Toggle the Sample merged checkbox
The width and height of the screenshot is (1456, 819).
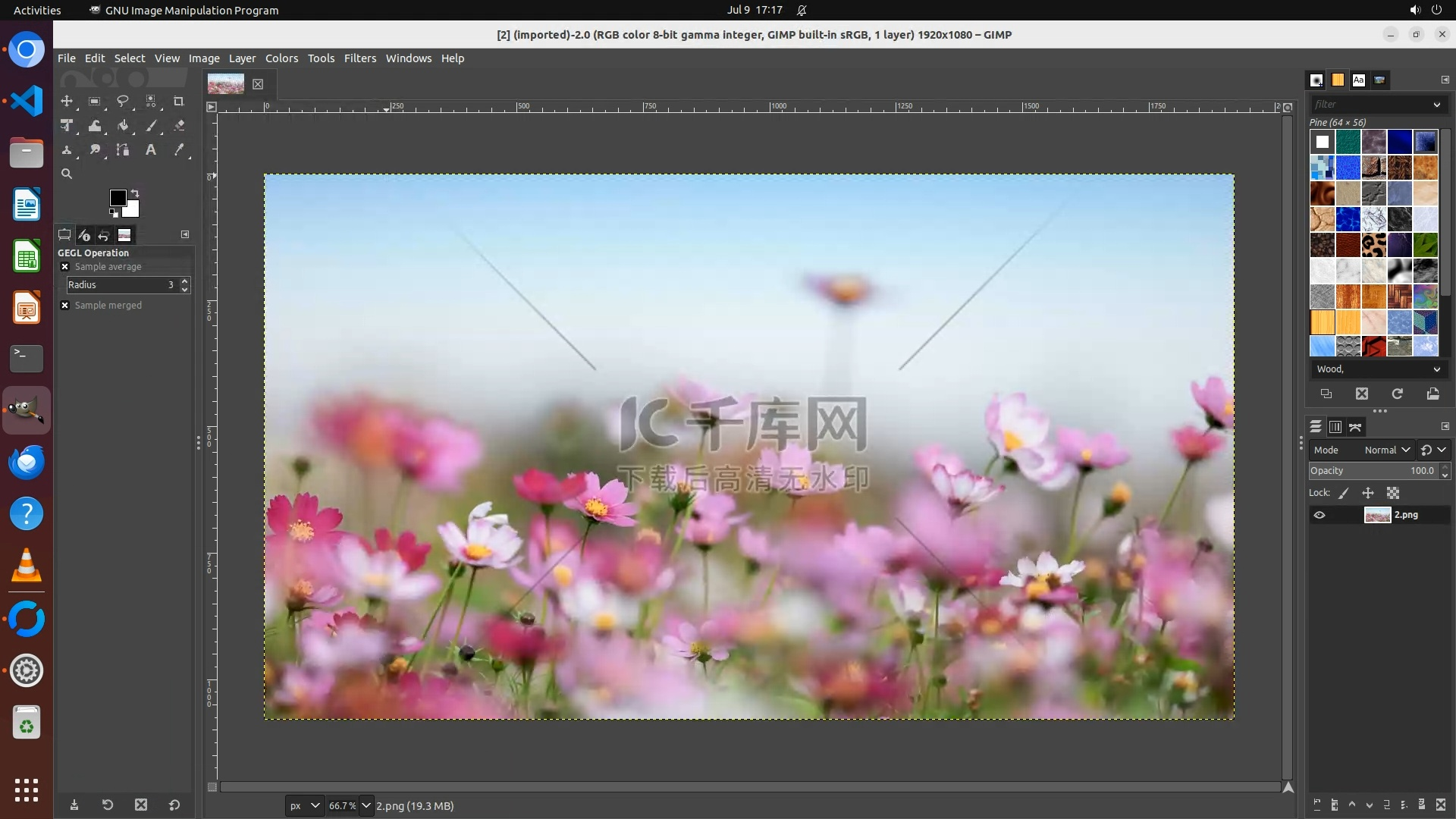pyautogui.click(x=65, y=306)
